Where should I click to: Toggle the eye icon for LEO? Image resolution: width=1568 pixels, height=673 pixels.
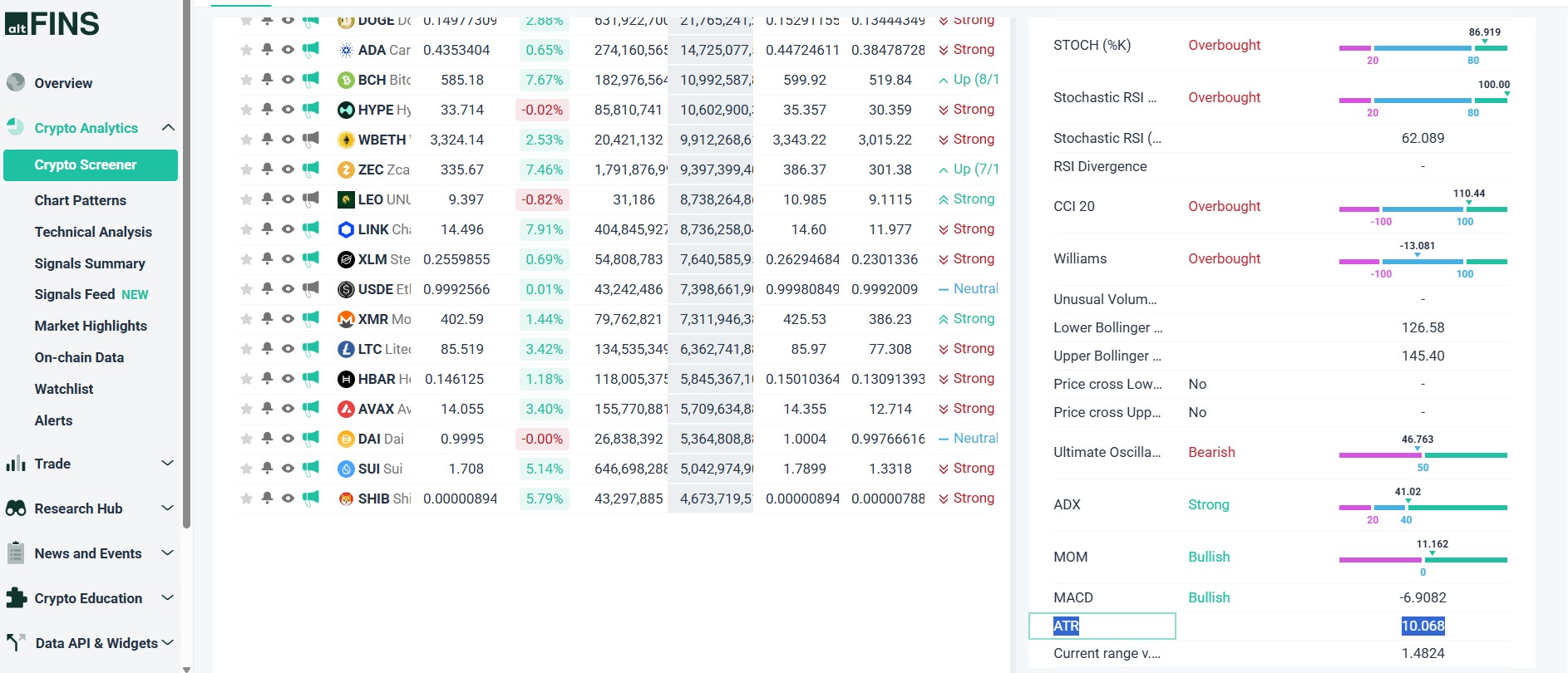[288, 199]
